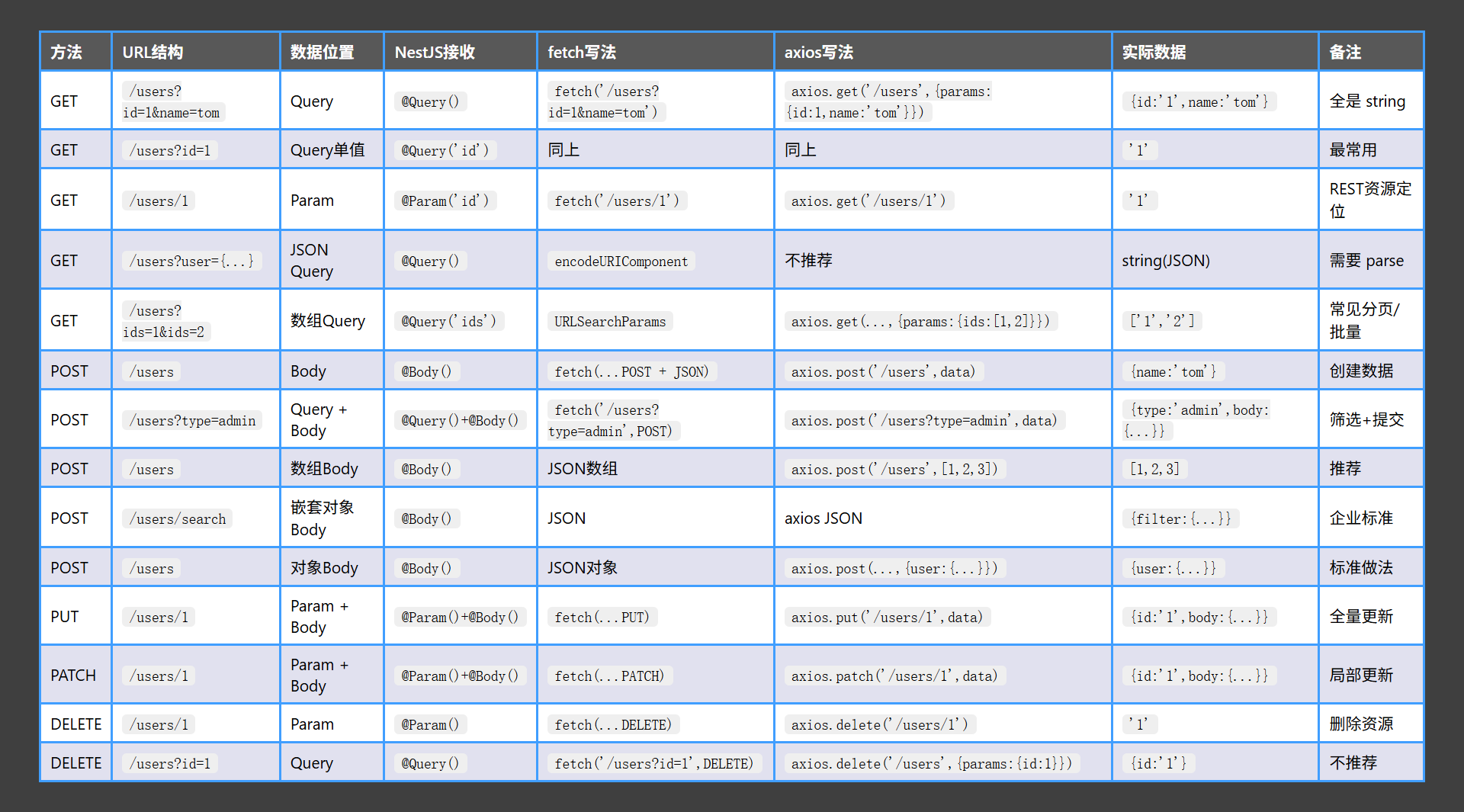Select the /users?type=admin URL cell
The image size is (1464, 812).
point(196,420)
